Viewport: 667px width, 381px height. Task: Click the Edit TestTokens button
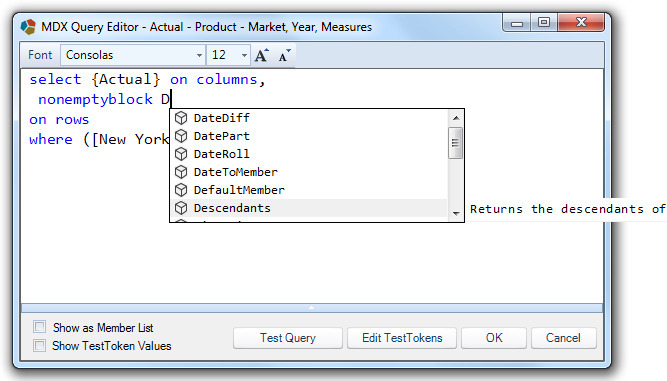coord(402,338)
